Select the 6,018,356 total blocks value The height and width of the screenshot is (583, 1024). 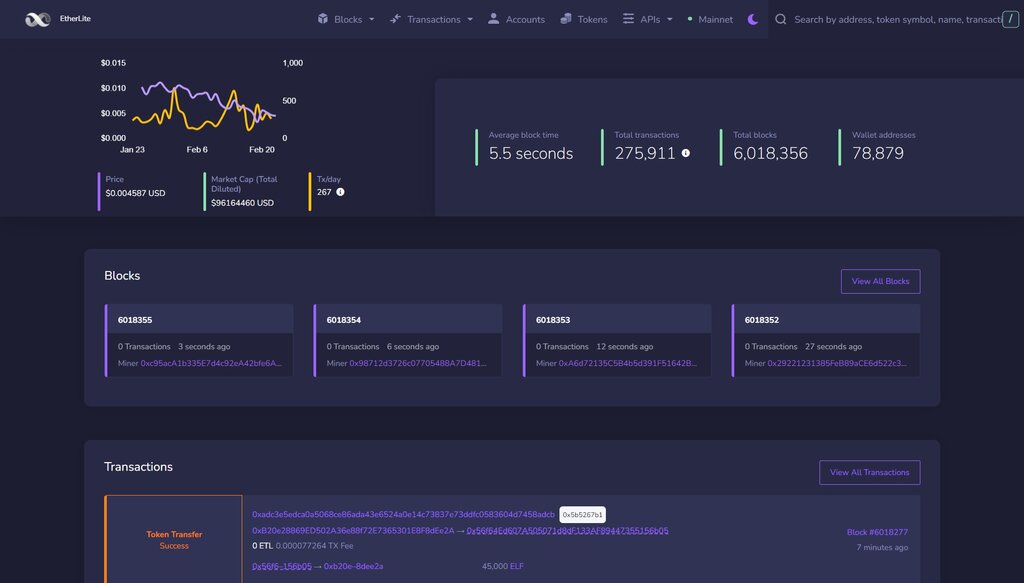point(771,153)
